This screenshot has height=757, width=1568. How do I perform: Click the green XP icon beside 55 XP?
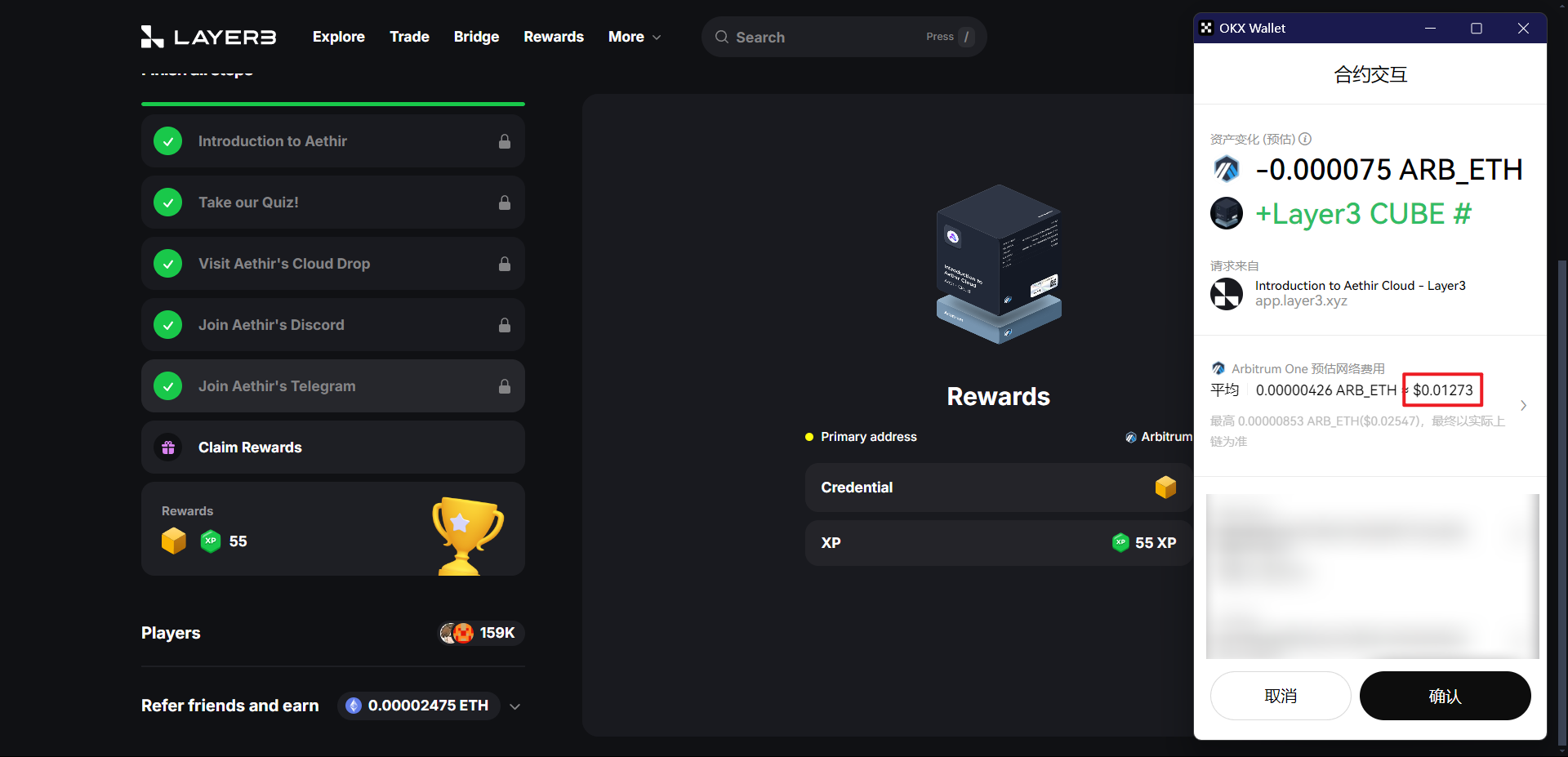tap(1120, 542)
